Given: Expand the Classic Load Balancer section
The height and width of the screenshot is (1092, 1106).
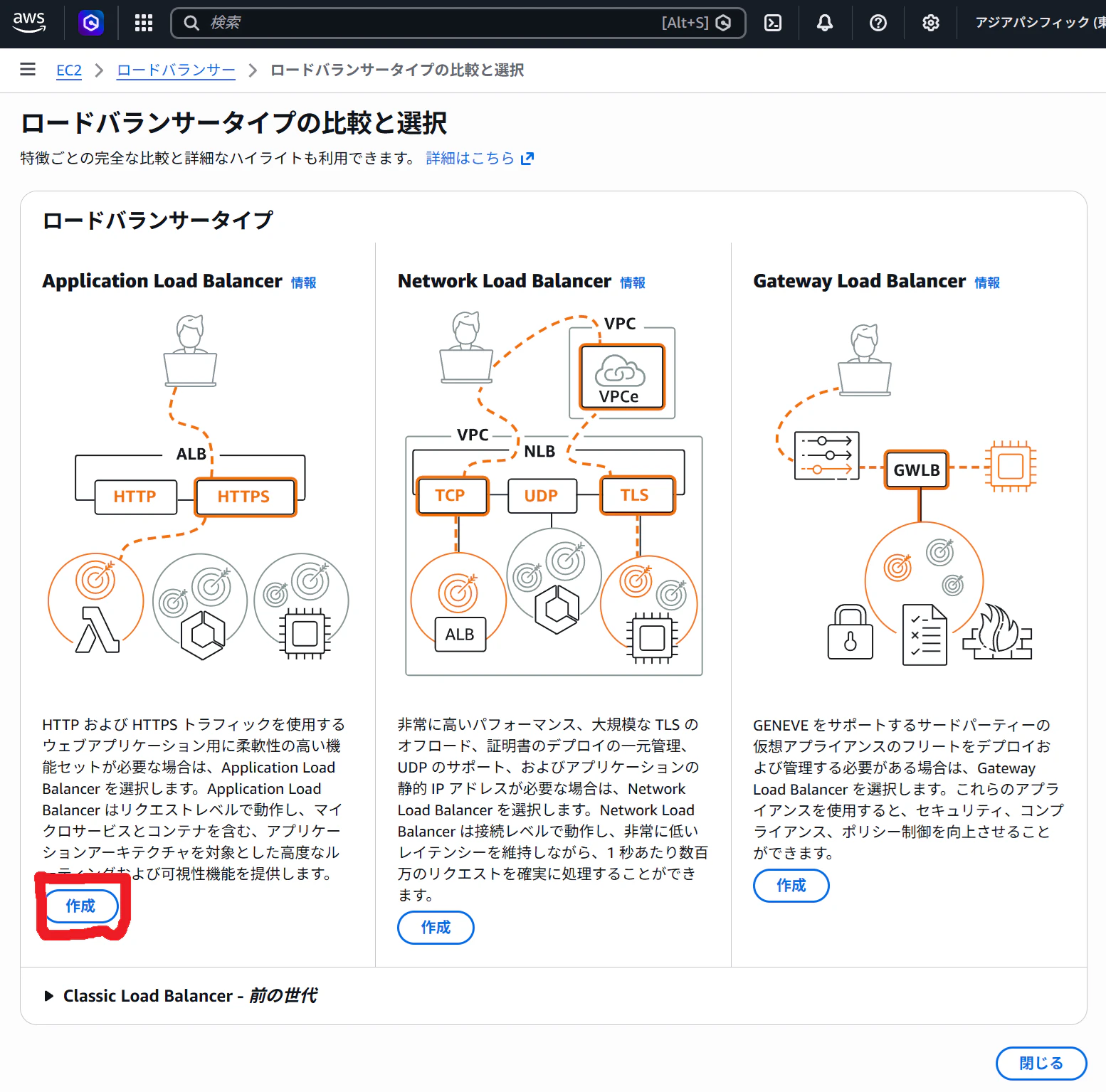Looking at the screenshot, I should pos(181,996).
